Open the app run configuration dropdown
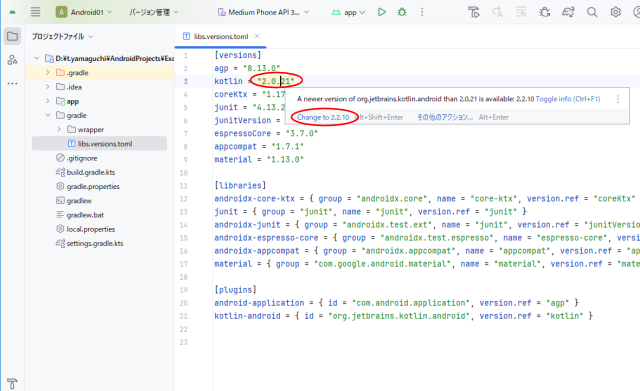640x391 pixels. pyautogui.click(x=348, y=12)
